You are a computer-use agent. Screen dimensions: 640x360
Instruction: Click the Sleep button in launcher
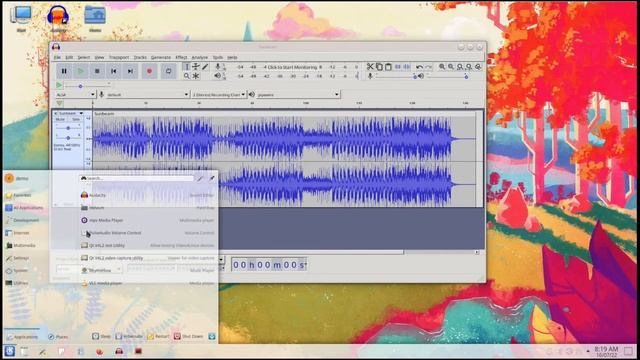click(101, 336)
